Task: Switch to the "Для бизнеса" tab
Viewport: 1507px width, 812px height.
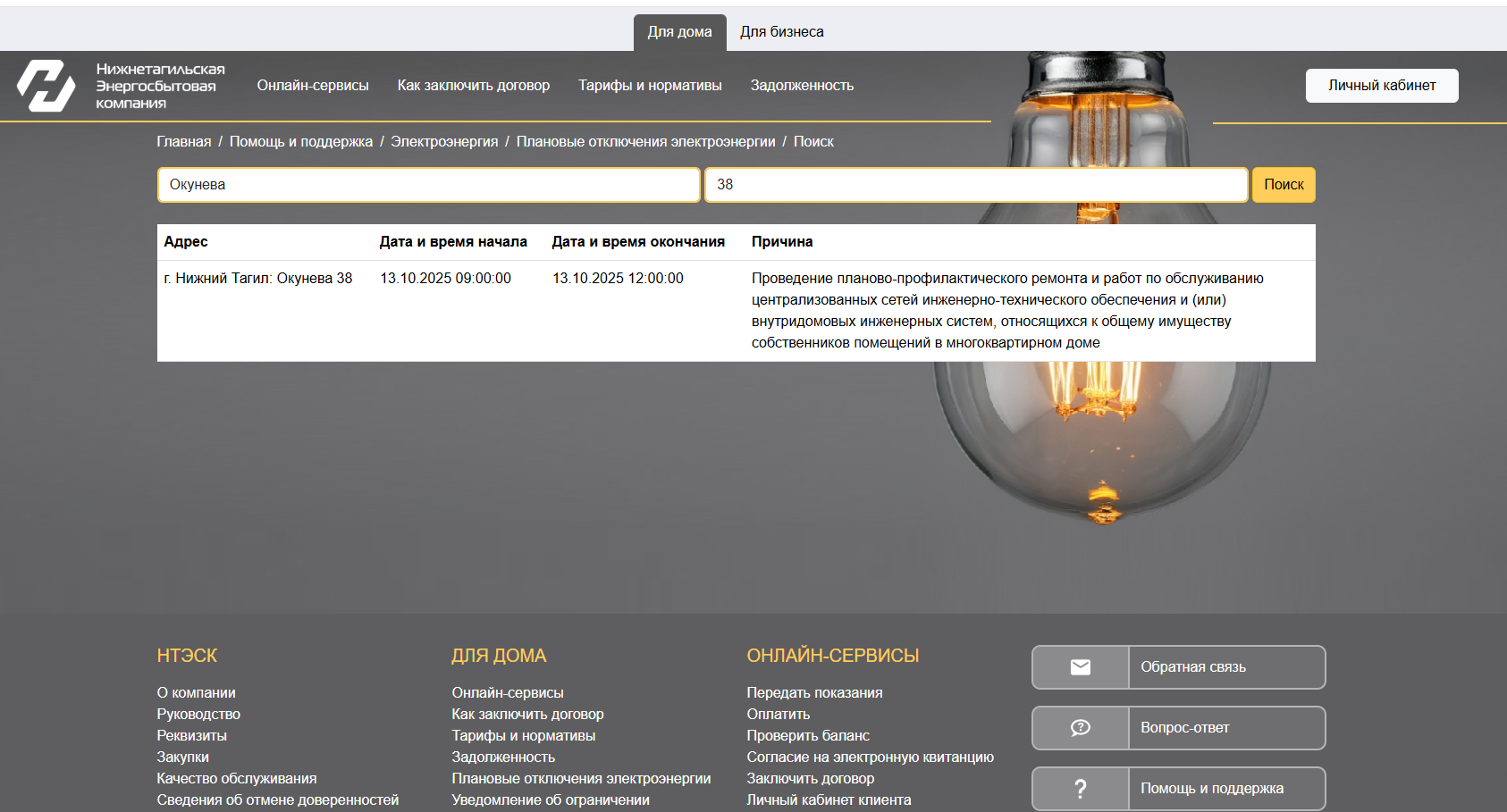Action: point(781,32)
